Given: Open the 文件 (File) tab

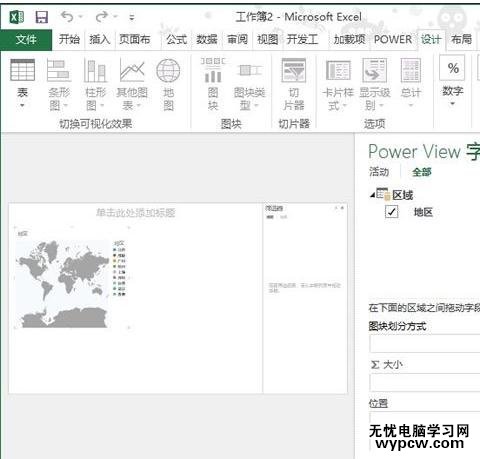Looking at the screenshot, I should [26, 40].
